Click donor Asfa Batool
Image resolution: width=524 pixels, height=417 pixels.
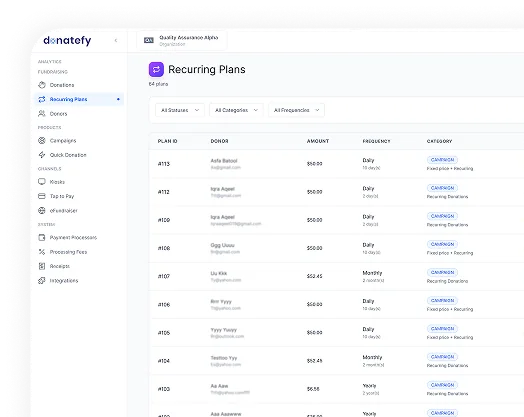(x=224, y=161)
